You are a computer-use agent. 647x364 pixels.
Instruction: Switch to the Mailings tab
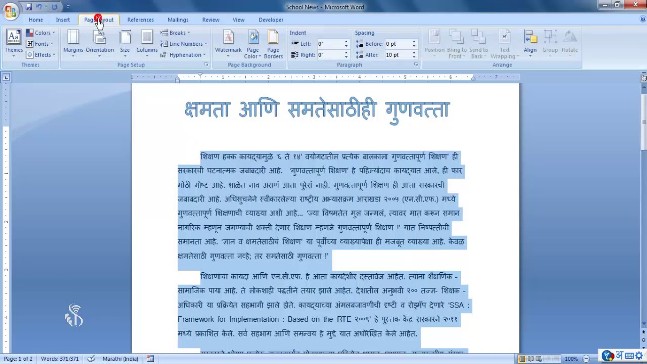[178, 20]
